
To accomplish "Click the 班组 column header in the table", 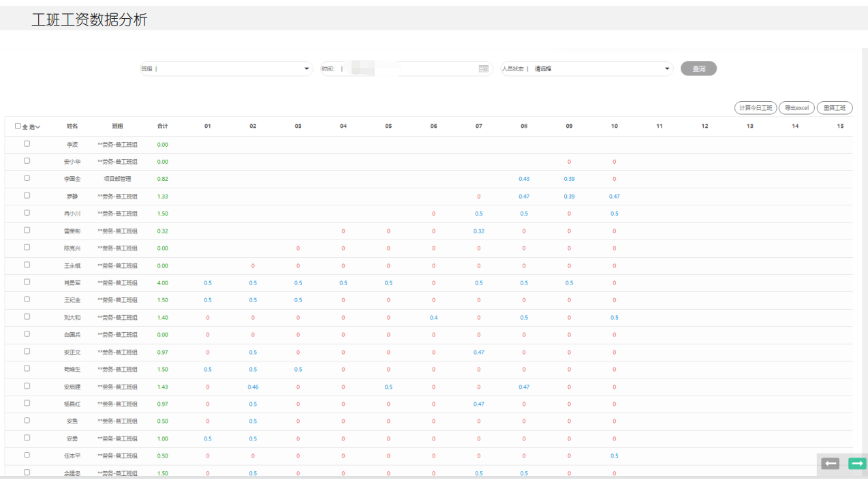I will pos(117,126).
